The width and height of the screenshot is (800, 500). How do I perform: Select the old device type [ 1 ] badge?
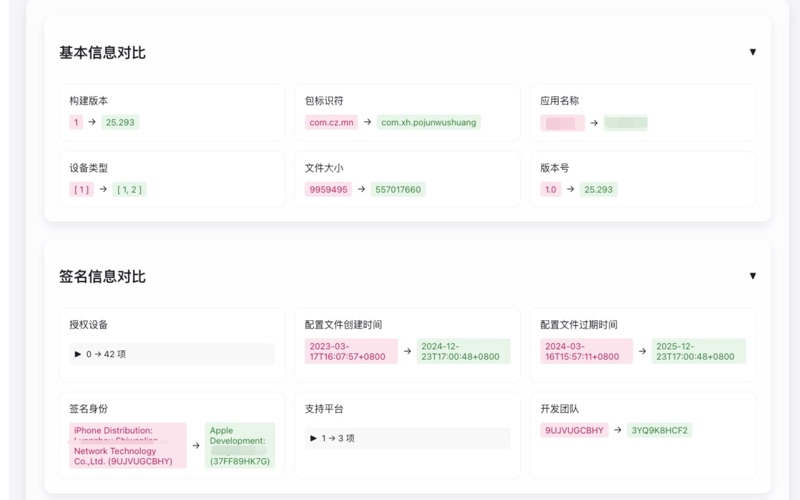click(81, 189)
